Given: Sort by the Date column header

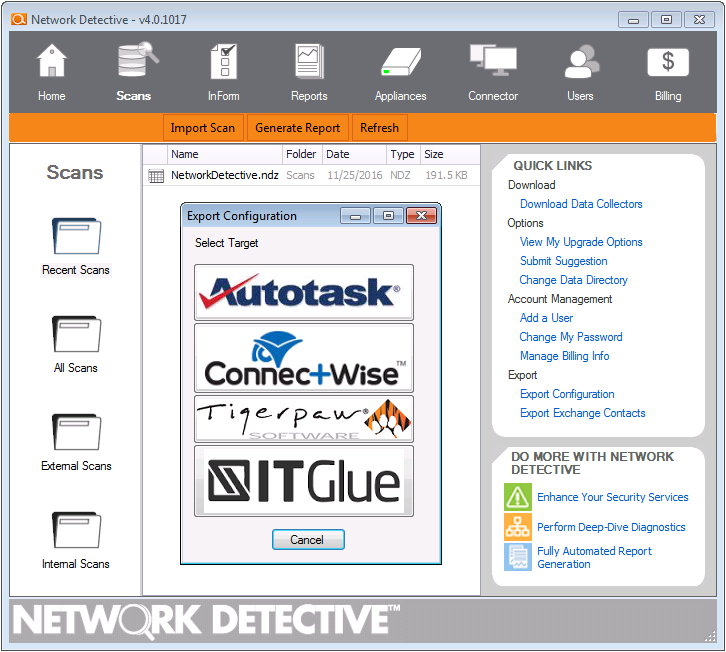Looking at the screenshot, I should (x=354, y=154).
